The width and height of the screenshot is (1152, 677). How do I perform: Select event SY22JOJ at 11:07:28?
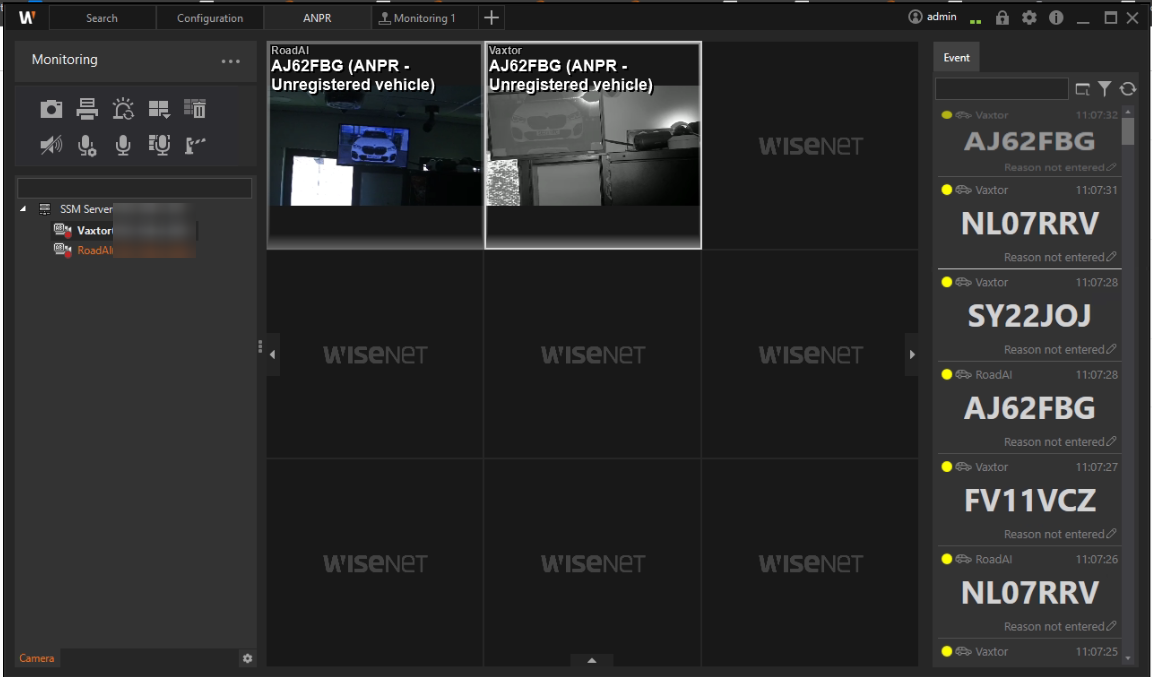(x=1029, y=315)
